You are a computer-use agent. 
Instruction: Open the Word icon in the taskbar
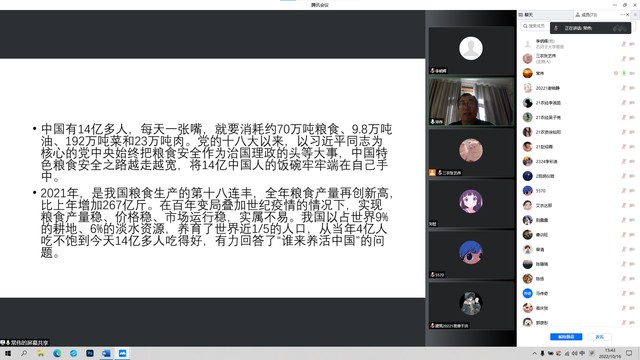(x=106, y=353)
